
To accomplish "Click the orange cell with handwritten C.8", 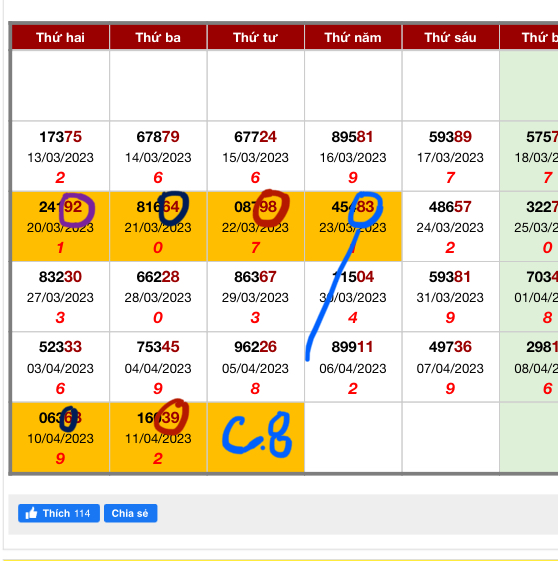I will point(255,437).
